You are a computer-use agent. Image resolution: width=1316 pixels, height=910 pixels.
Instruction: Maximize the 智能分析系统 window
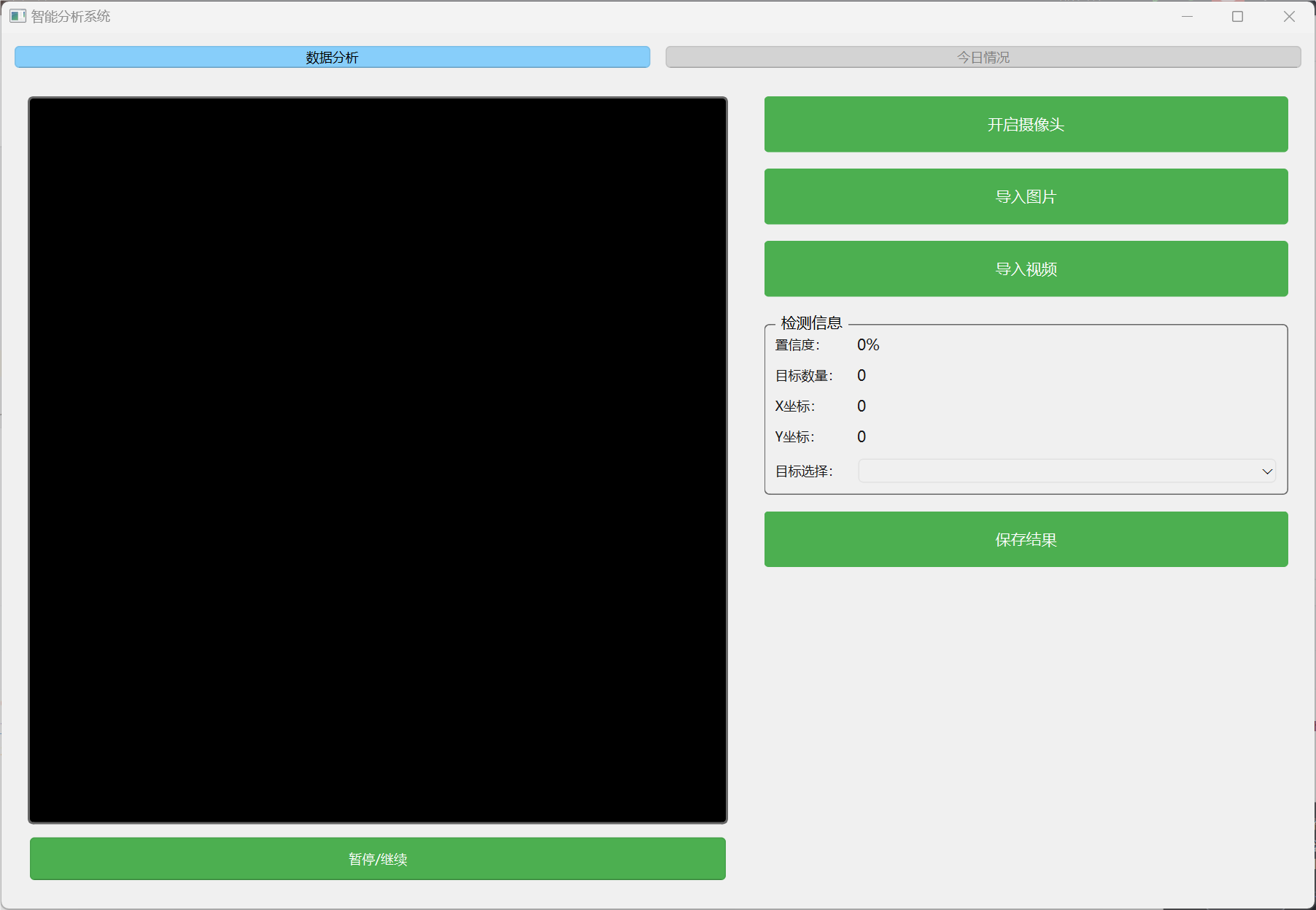point(1237,16)
